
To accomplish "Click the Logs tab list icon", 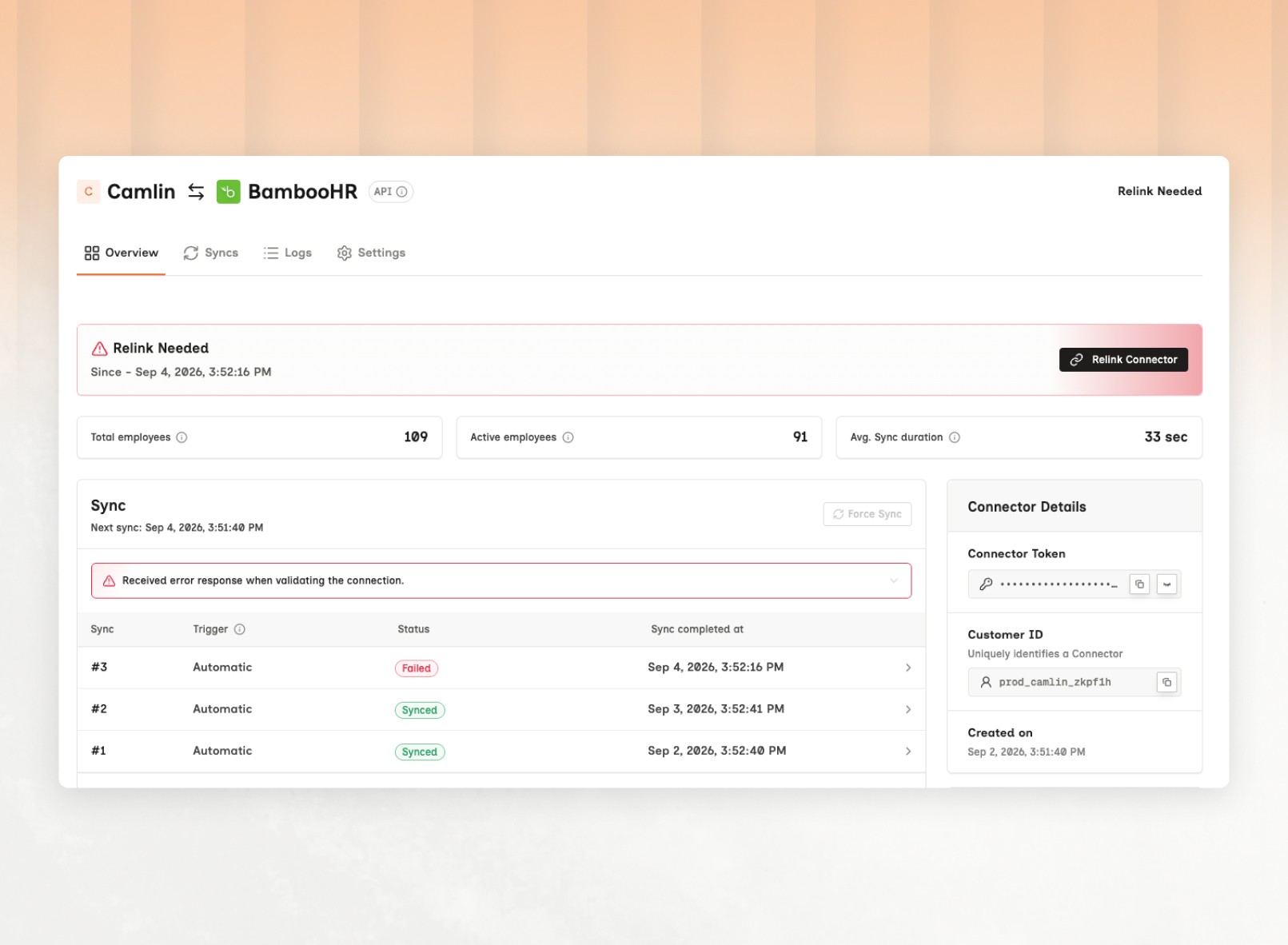I will [271, 253].
